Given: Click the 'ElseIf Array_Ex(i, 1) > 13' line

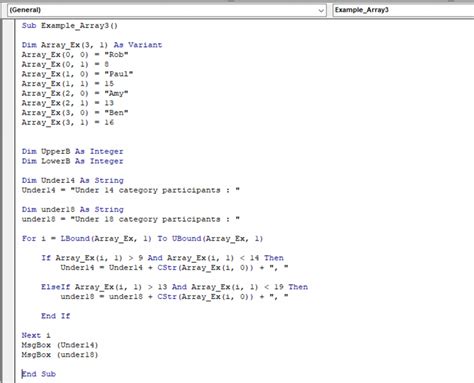Looking at the screenshot, I should pyautogui.click(x=175, y=287).
